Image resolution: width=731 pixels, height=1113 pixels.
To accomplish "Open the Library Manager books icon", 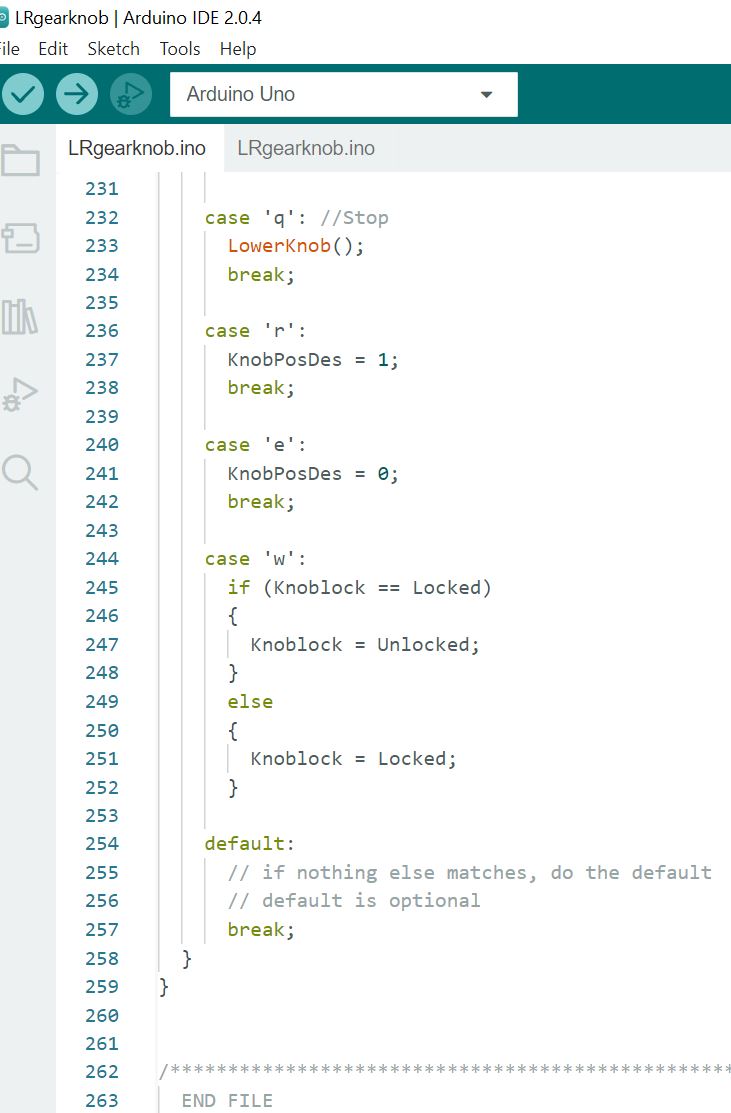I will (x=21, y=316).
